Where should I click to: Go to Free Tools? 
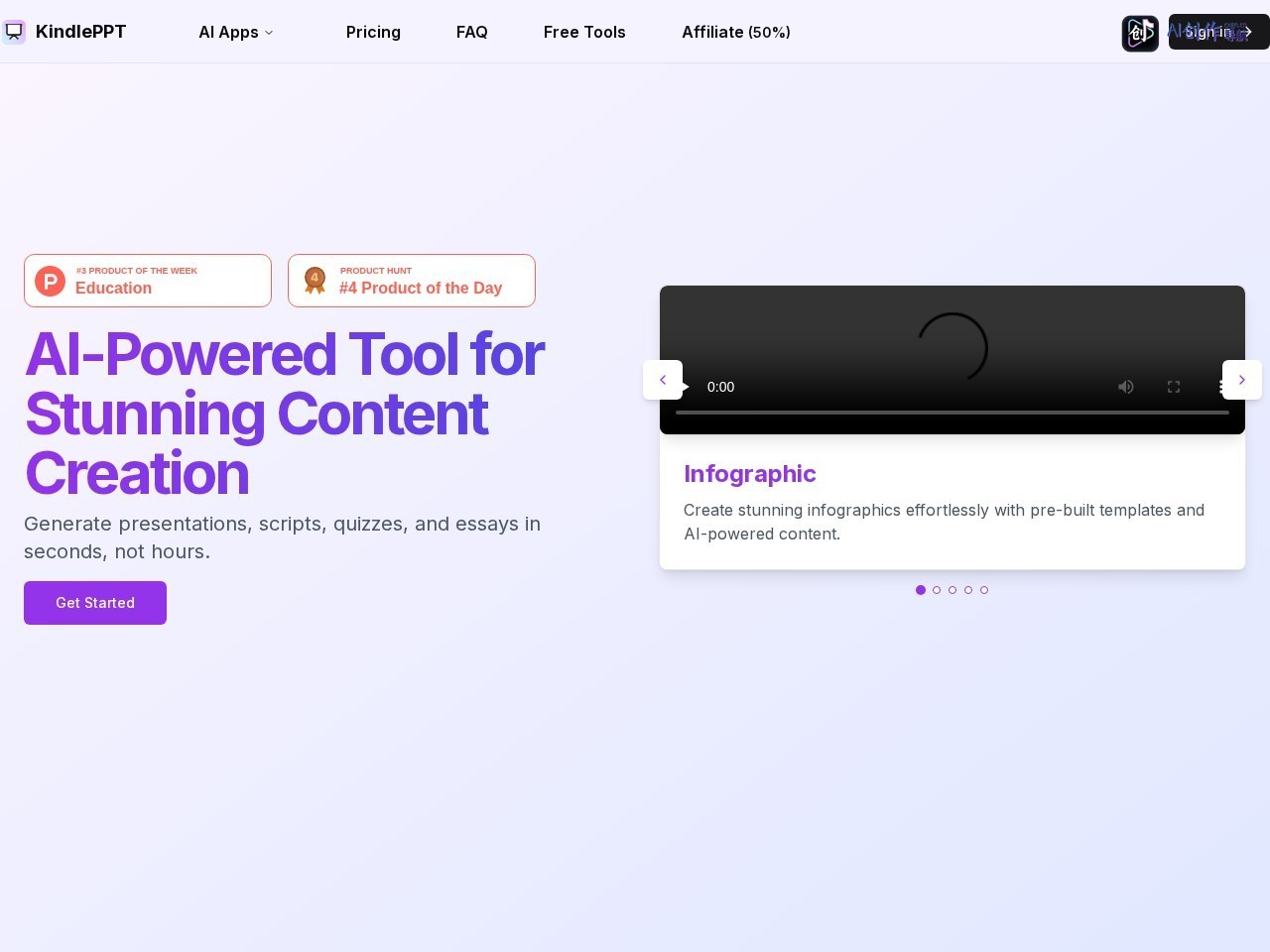tap(584, 32)
